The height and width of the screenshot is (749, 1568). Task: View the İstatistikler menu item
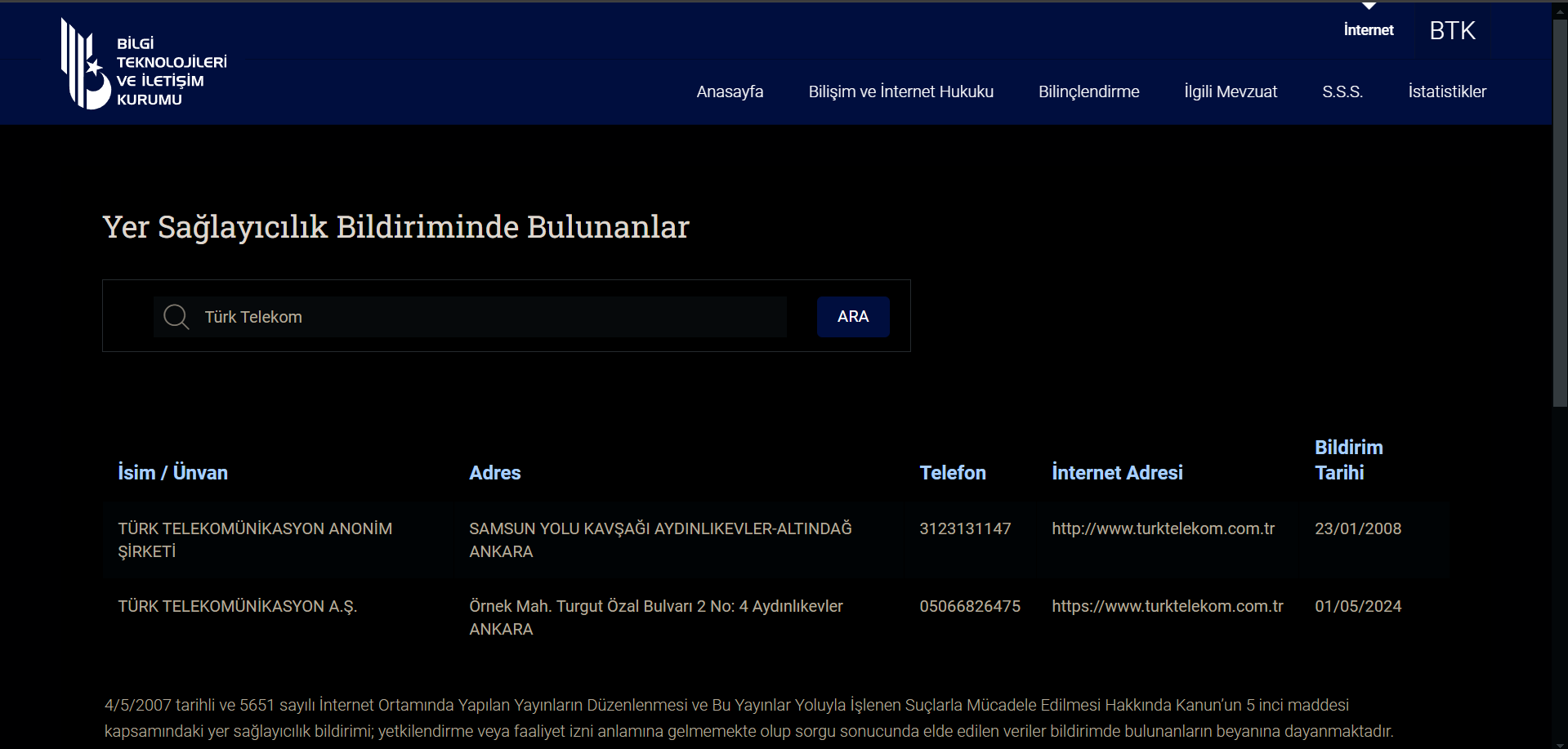pyautogui.click(x=1447, y=91)
